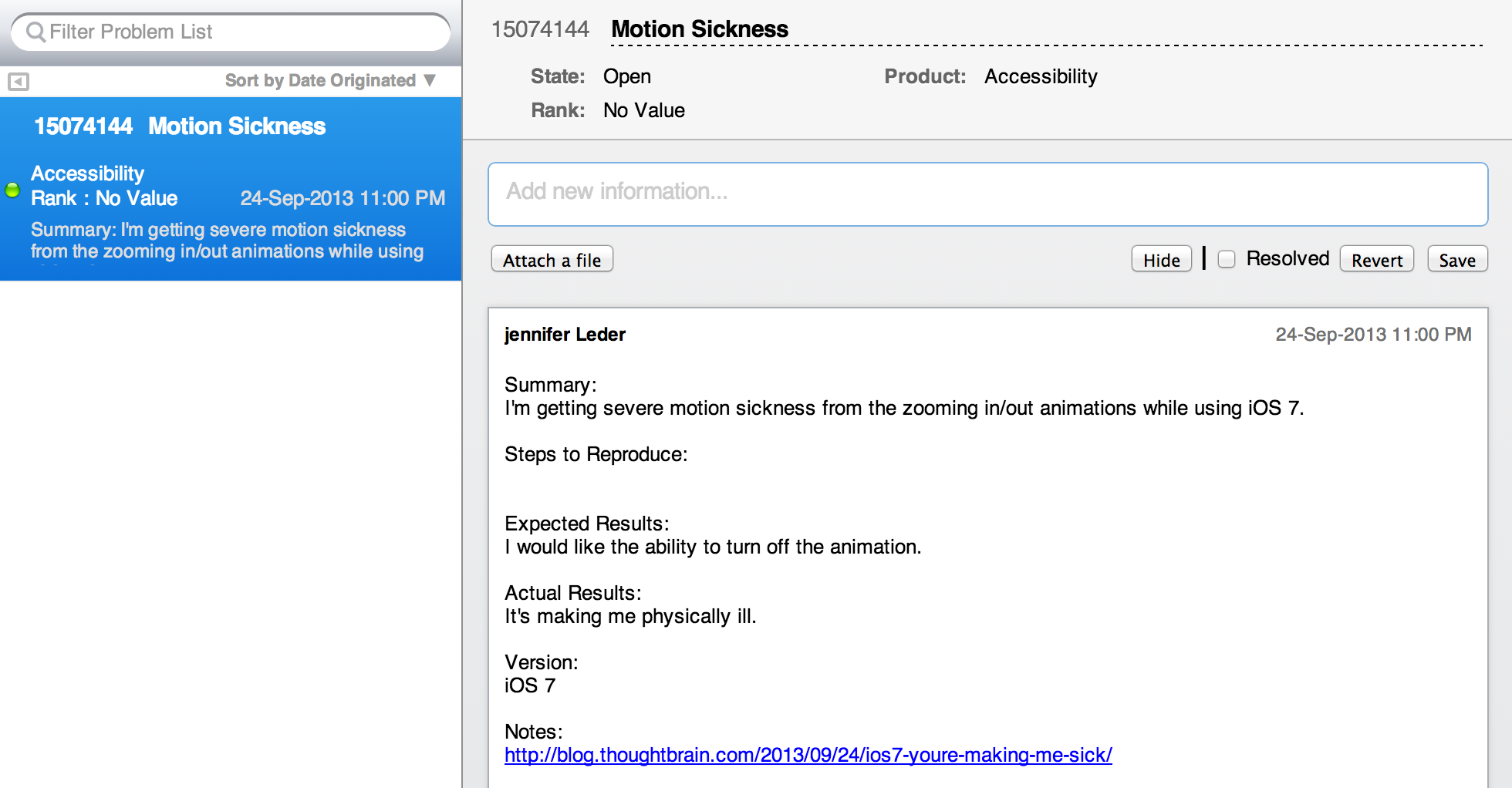This screenshot has width=1512, height=788.
Task: Focus the Filter Problem List field
Action: 231,32
